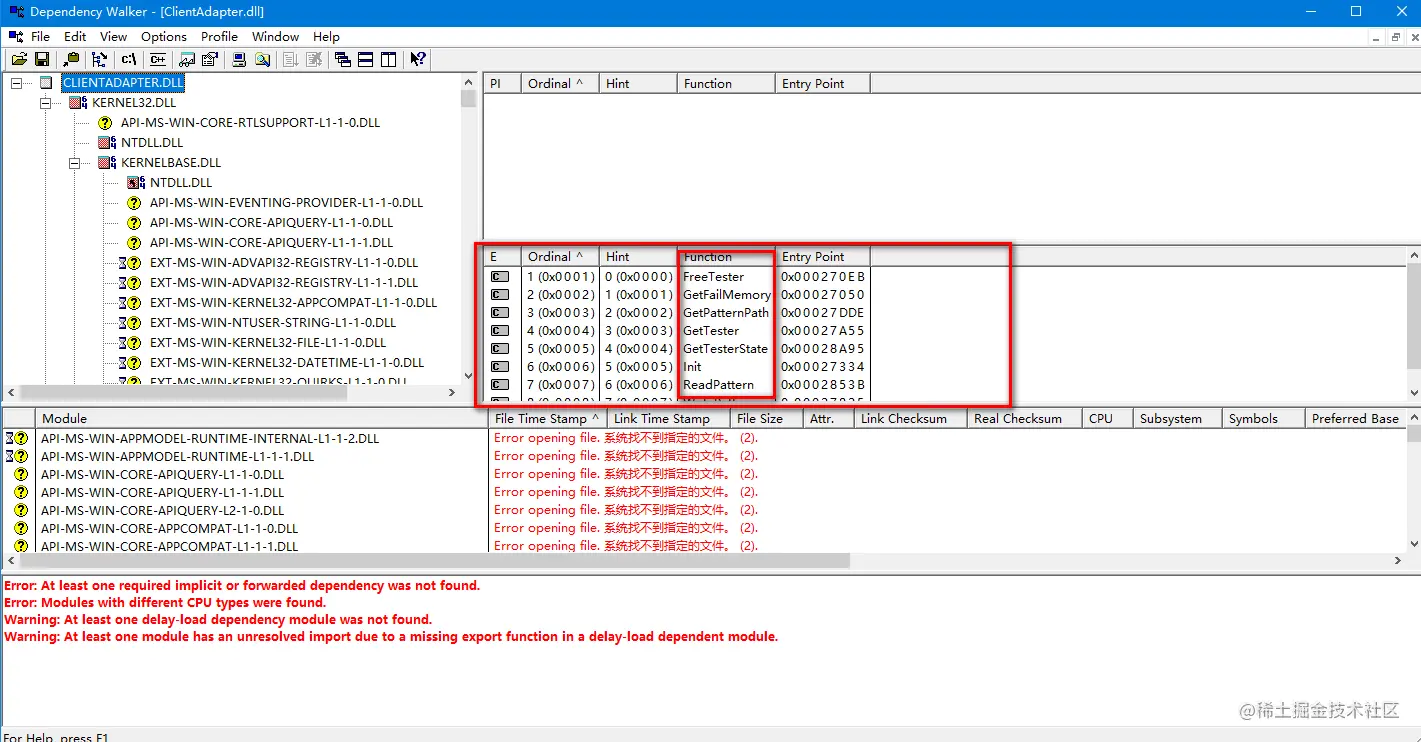Click Configure Module Search Order magnifier icon
1421x742 pixels.
tap(263, 60)
